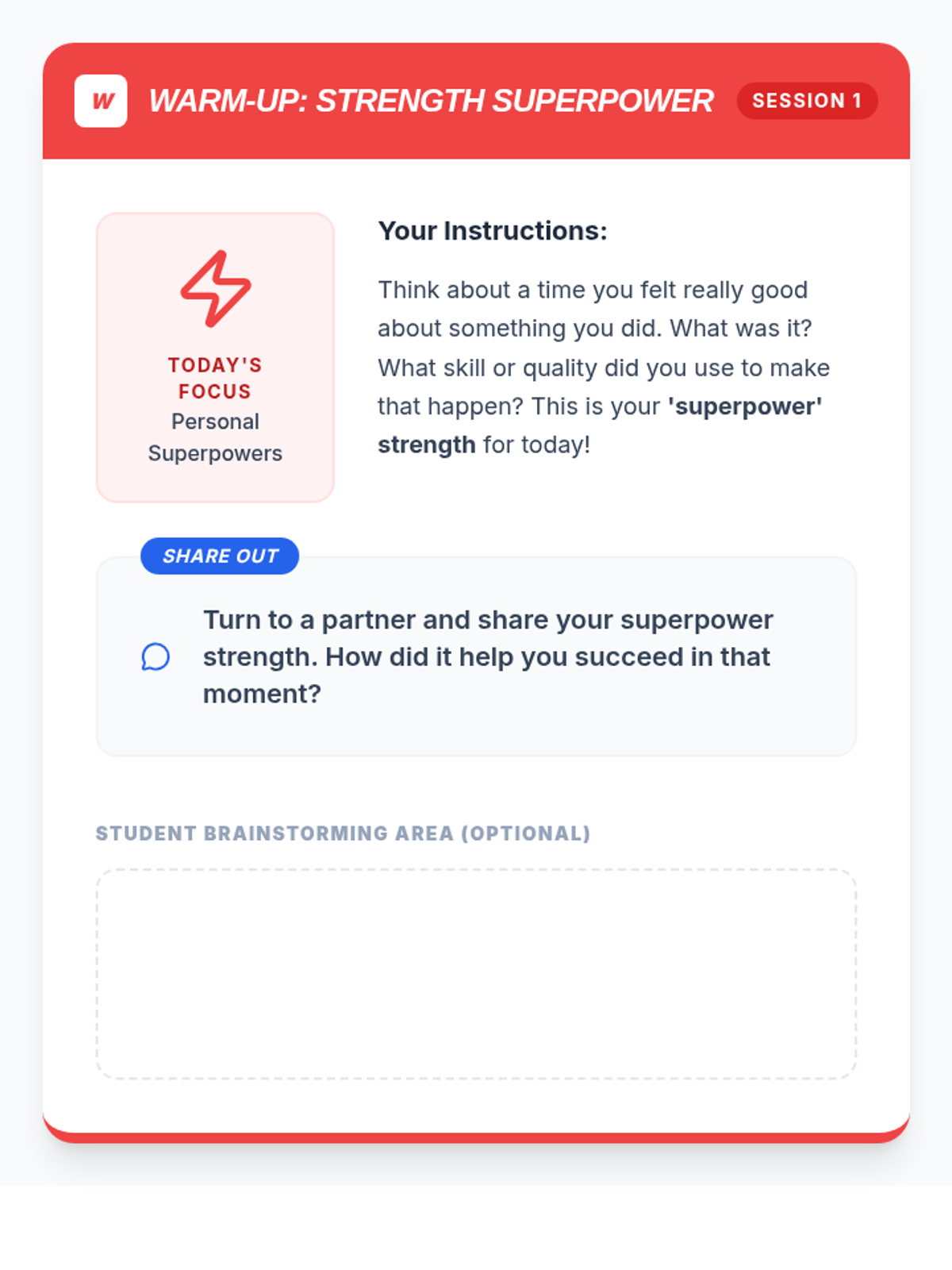Click the "Turn to a partner" line
This screenshot has height=1270, width=952.
point(488,620)
